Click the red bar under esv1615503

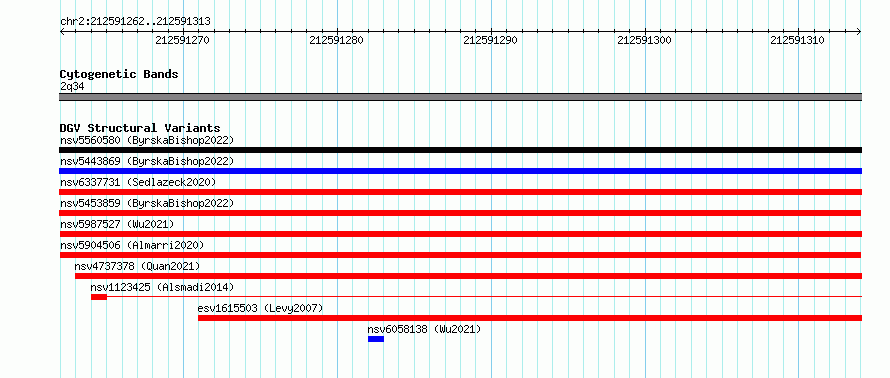[530, 318]
